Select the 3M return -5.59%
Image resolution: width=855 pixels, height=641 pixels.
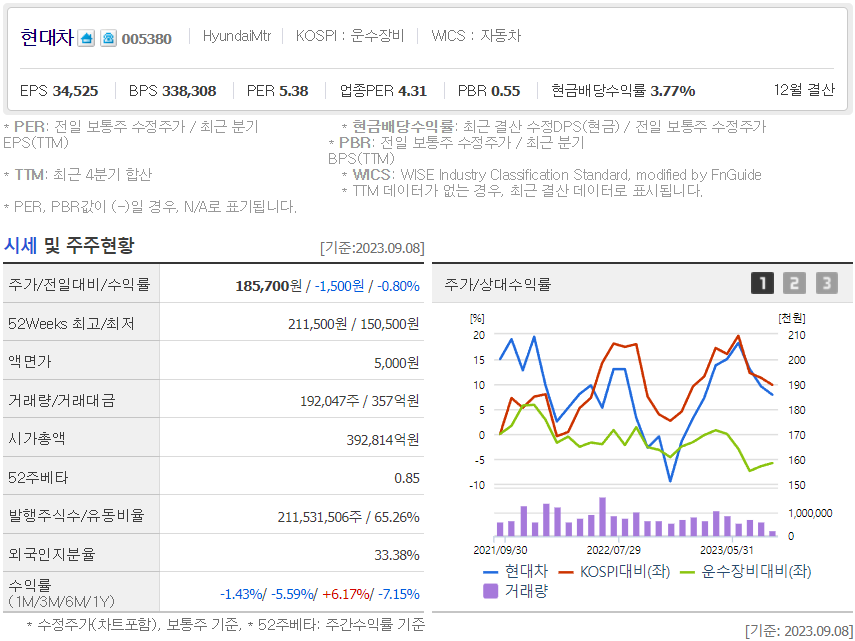pos(292,594)
